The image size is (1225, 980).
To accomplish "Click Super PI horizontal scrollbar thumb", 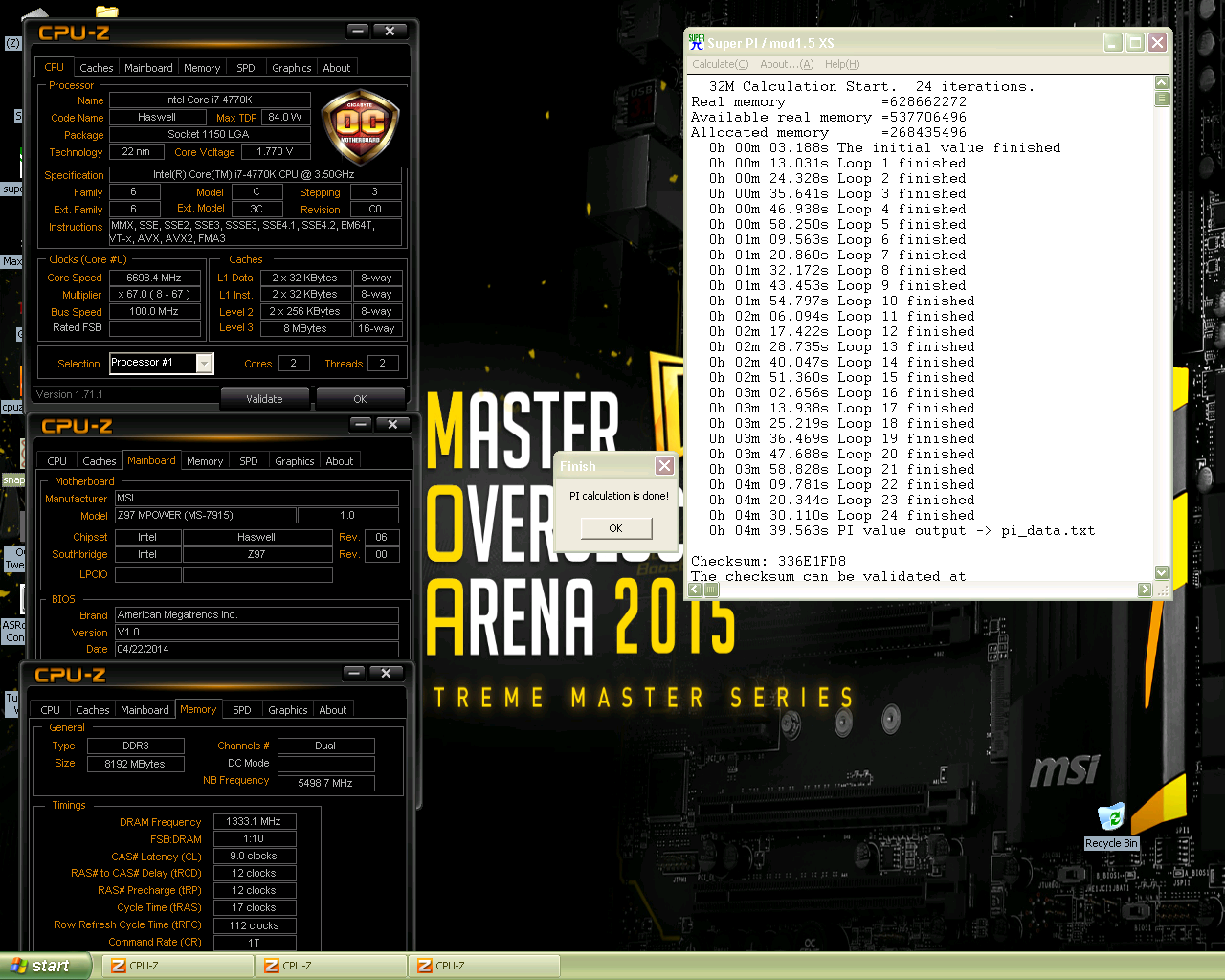I will [x=712, y=590].
